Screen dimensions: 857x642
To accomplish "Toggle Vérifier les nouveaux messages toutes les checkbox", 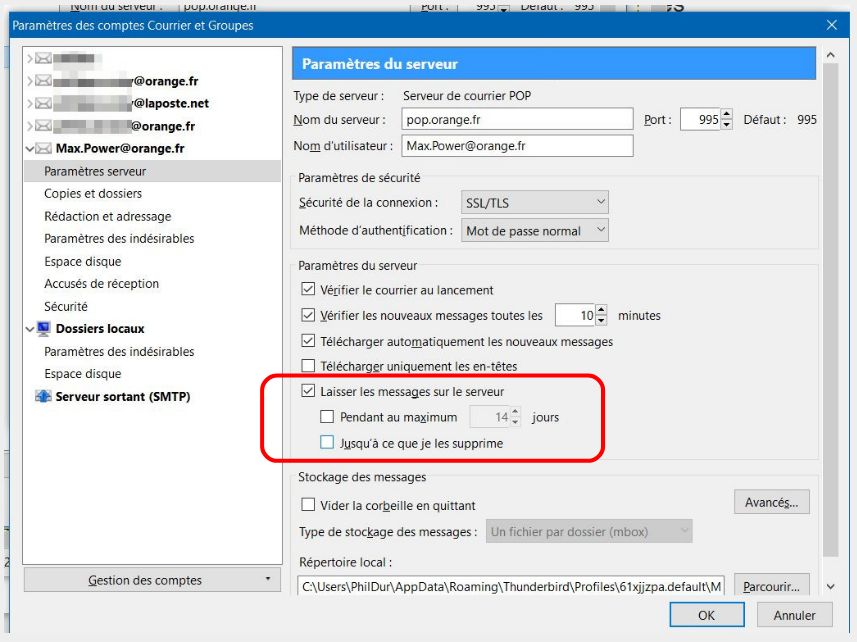I will (x=308, y=315).
